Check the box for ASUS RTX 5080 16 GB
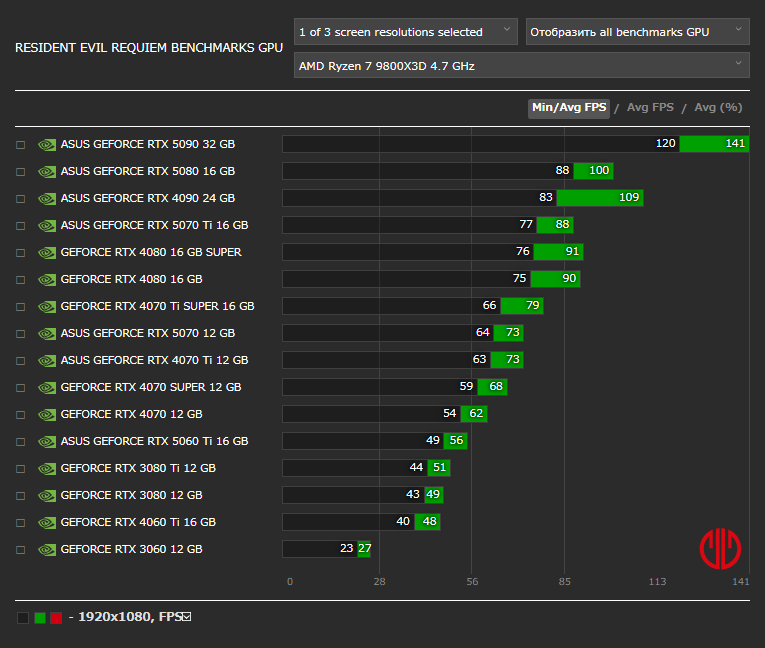The height and width of the screenshot is (648, 765). (x=20, y=171)
